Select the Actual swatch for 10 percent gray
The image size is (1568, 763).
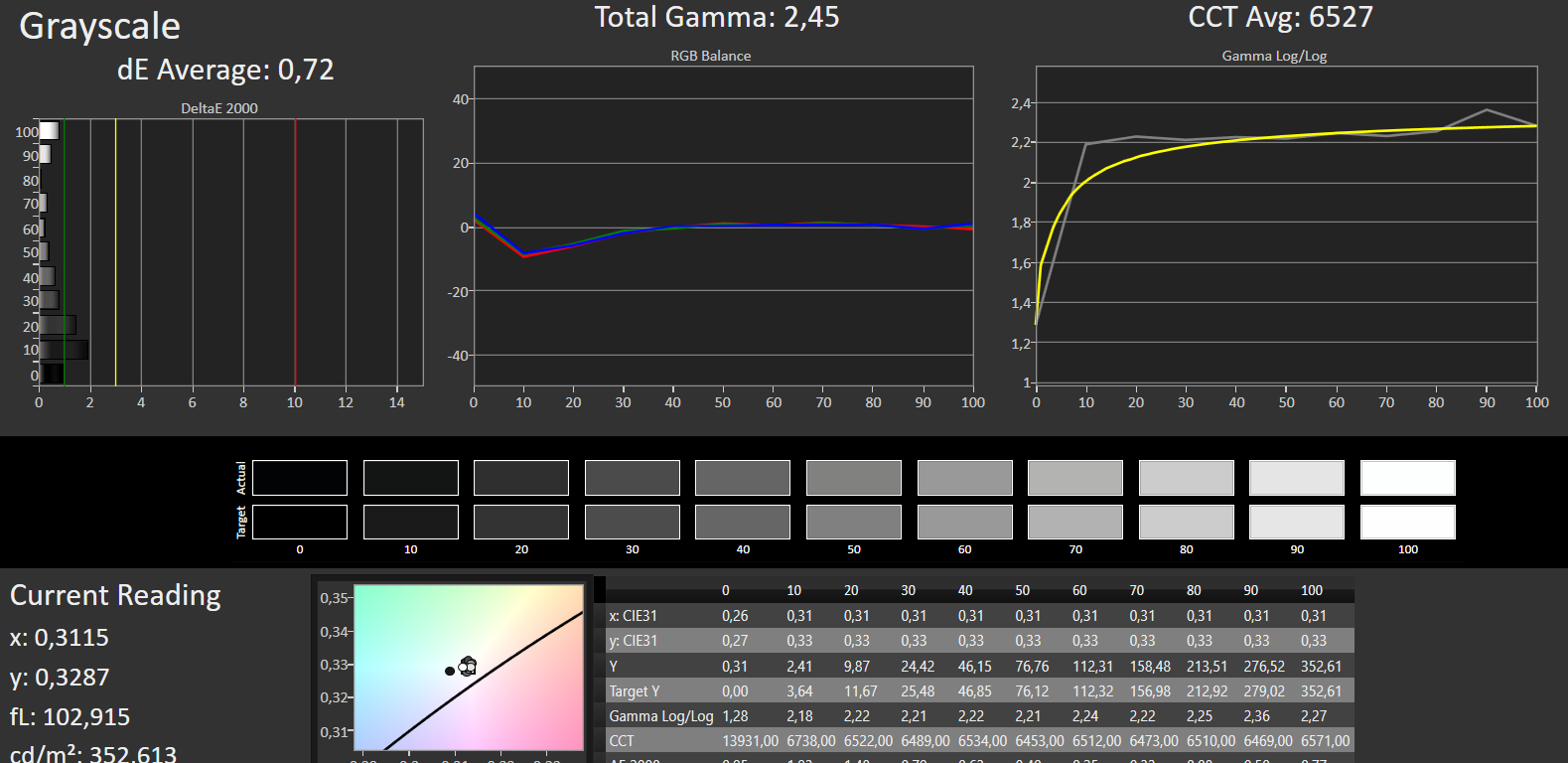(x=411, y=478)
